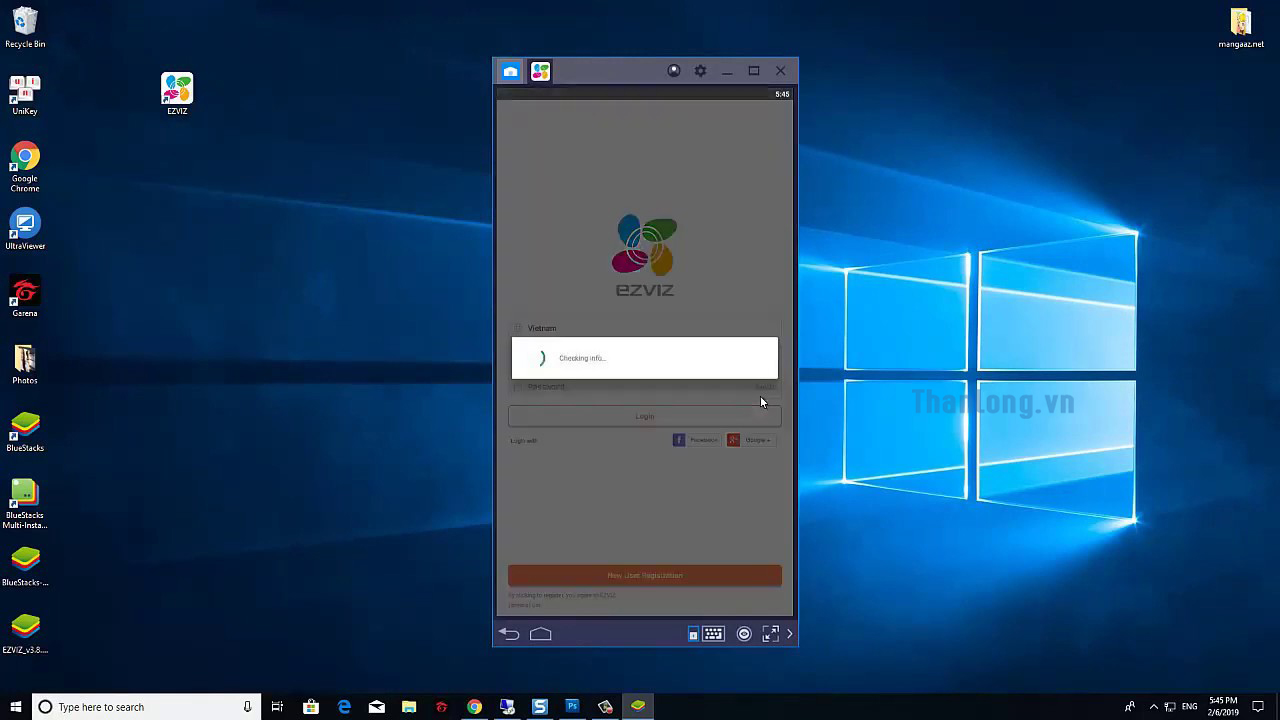The width and height of the screenshot is (1280, 720).
Task: Click the eye icon in BlueStacks bottom bar
Action: click(x=744, y=634)
